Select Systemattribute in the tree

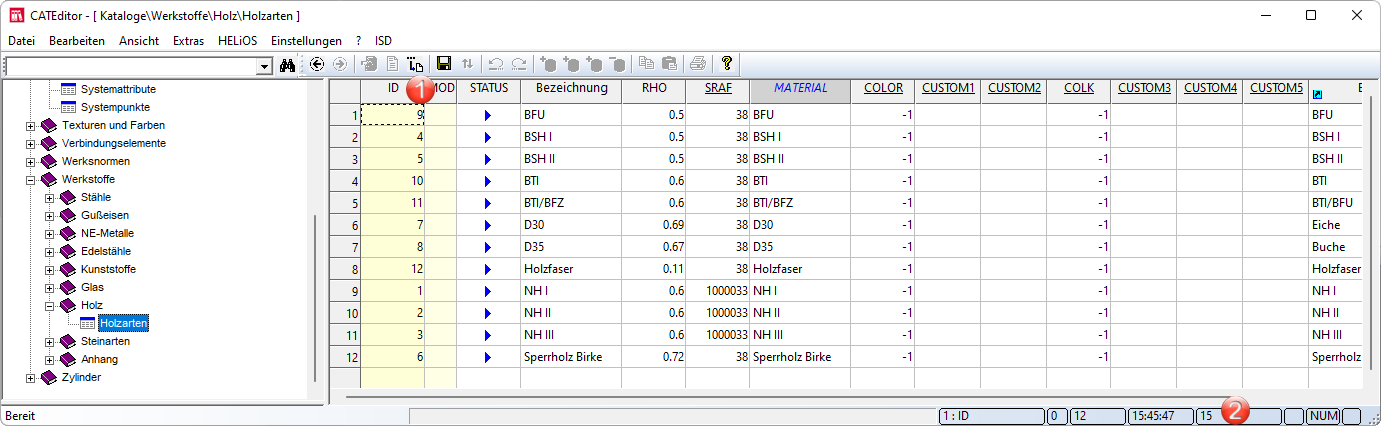click(118, 89)
